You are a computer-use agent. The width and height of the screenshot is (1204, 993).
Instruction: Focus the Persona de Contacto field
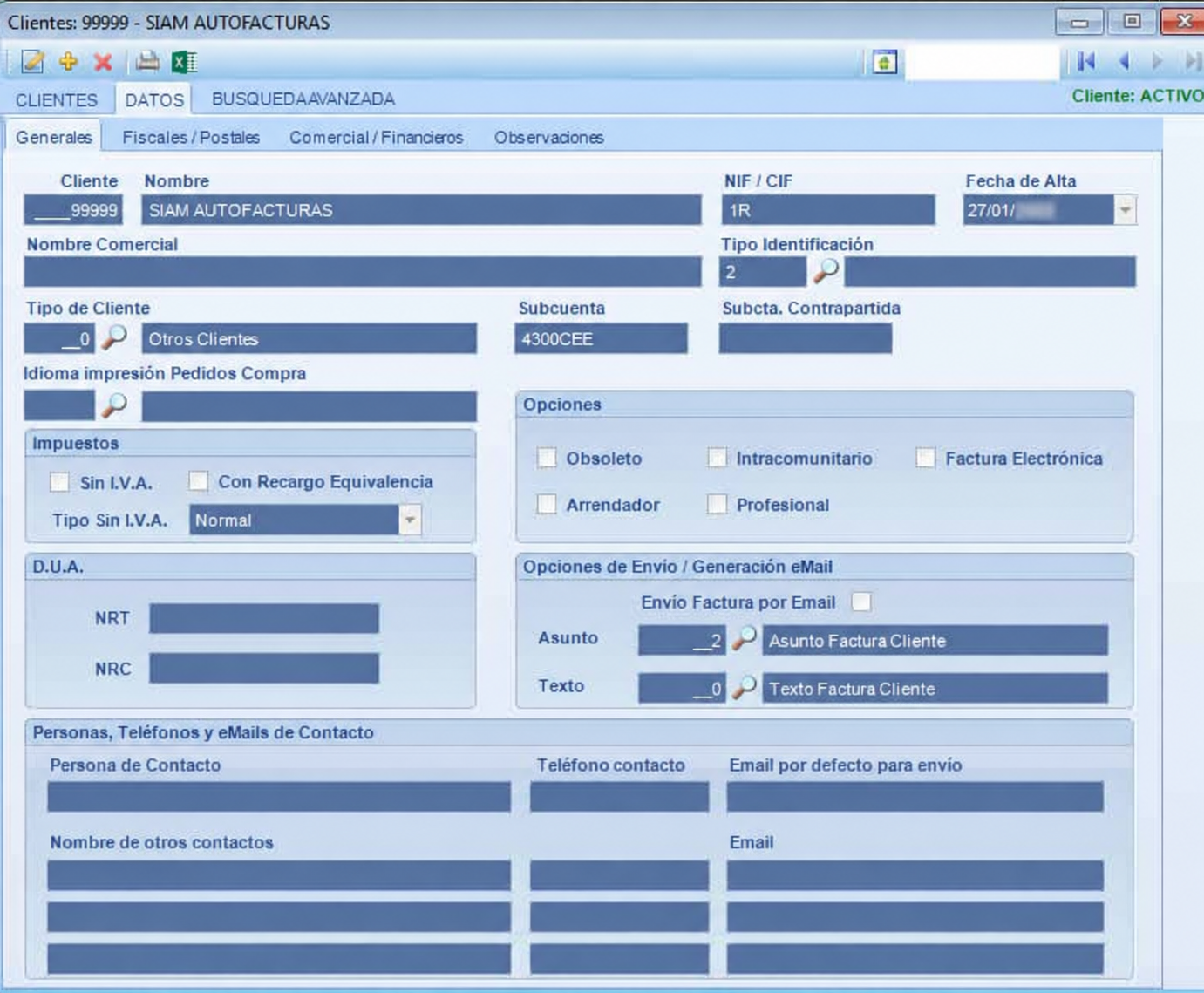coord(279,797)
